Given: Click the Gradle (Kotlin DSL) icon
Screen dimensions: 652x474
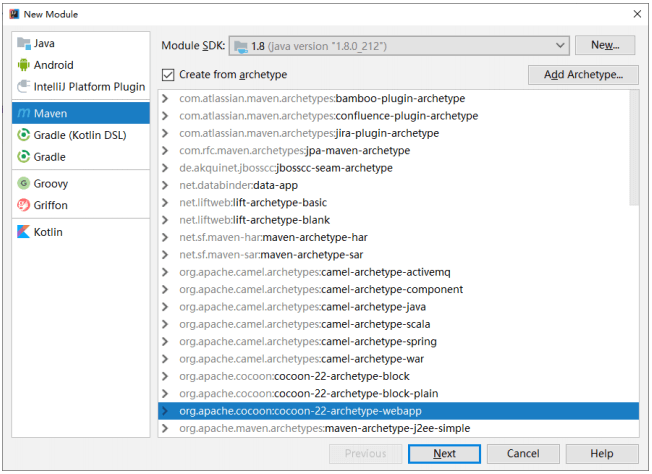Looking at the screenshot, I should (24, 135).
